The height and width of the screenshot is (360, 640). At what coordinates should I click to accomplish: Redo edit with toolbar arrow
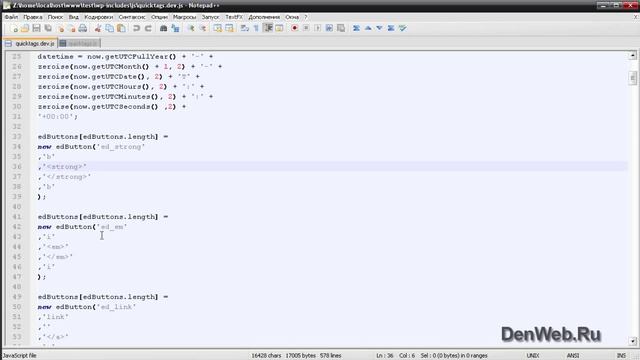[x=148, y=28]
